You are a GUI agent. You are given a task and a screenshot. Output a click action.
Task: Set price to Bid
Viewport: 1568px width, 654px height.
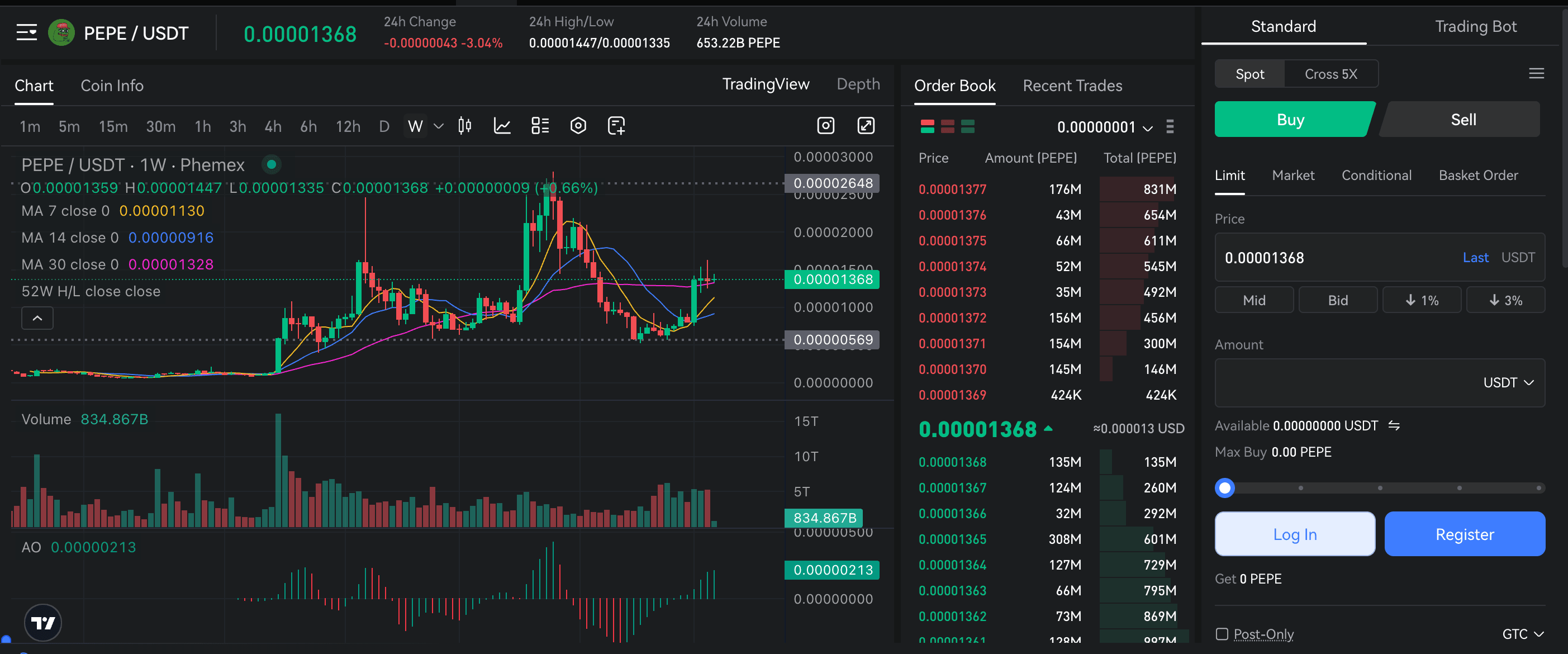1337,300
